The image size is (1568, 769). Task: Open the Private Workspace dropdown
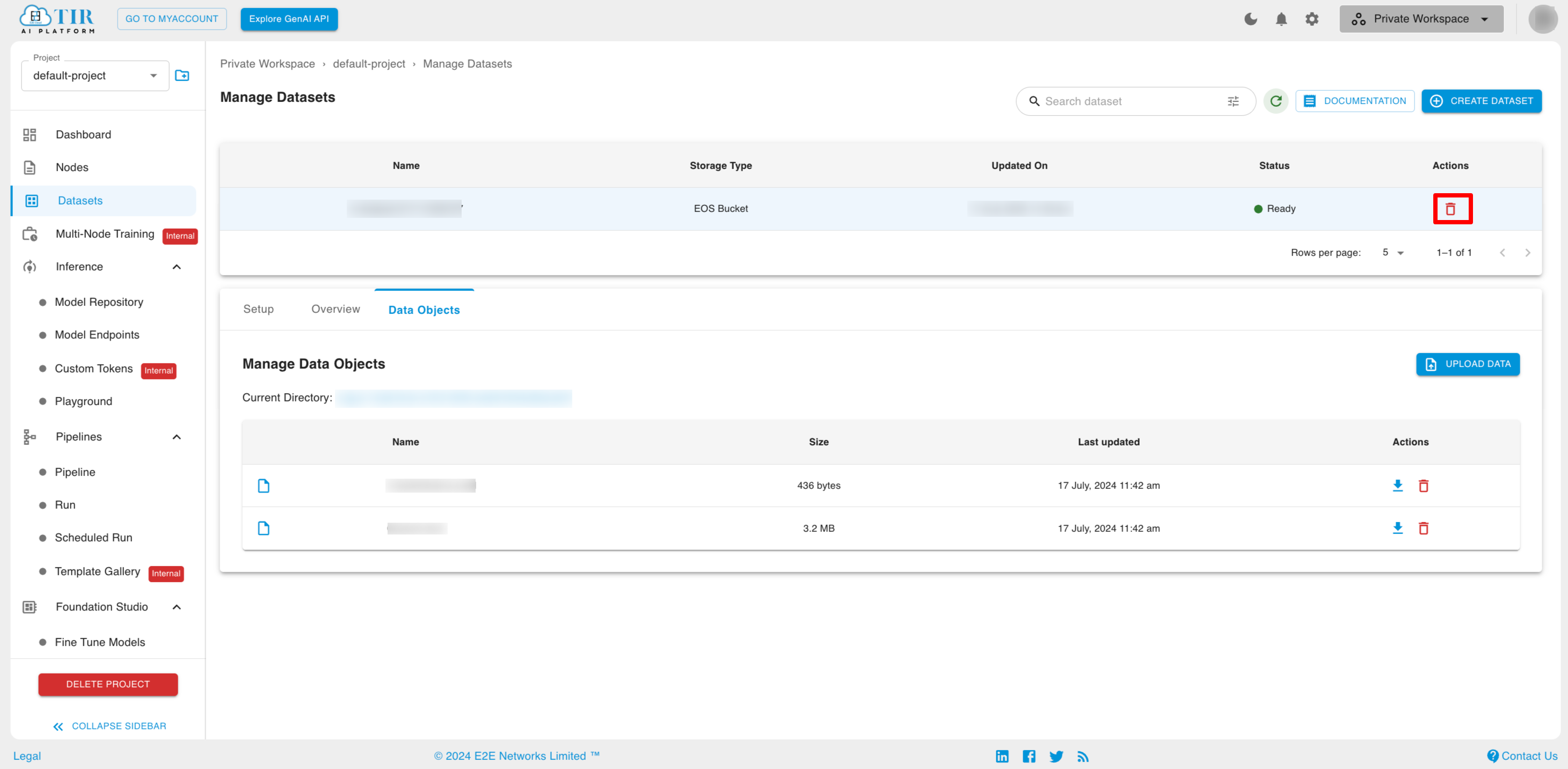tap(1421, 19)
